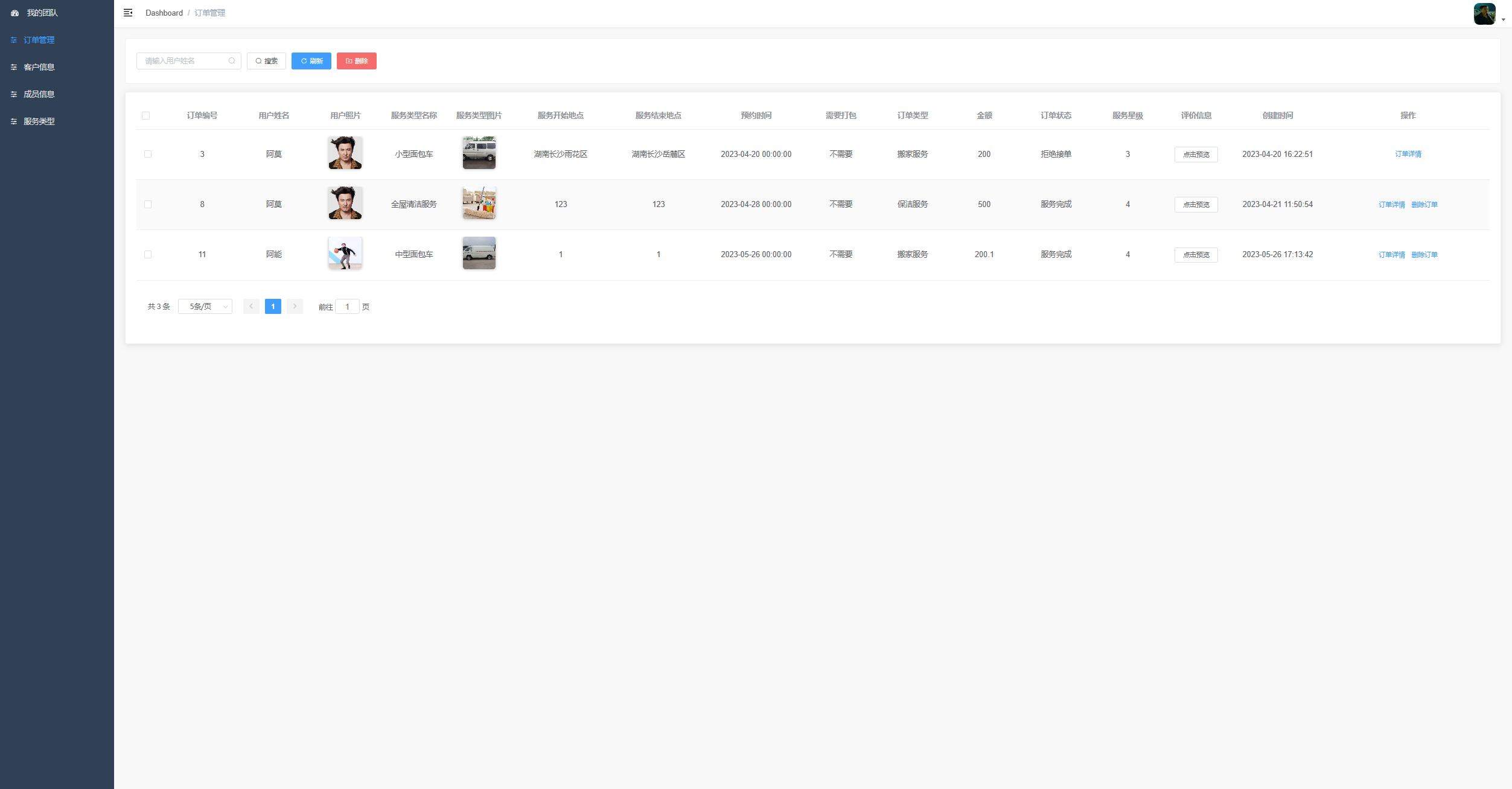Check the row for order 3
This screenshot has height=789, width=1512.
pyautogui.click(x=148, y=154)
